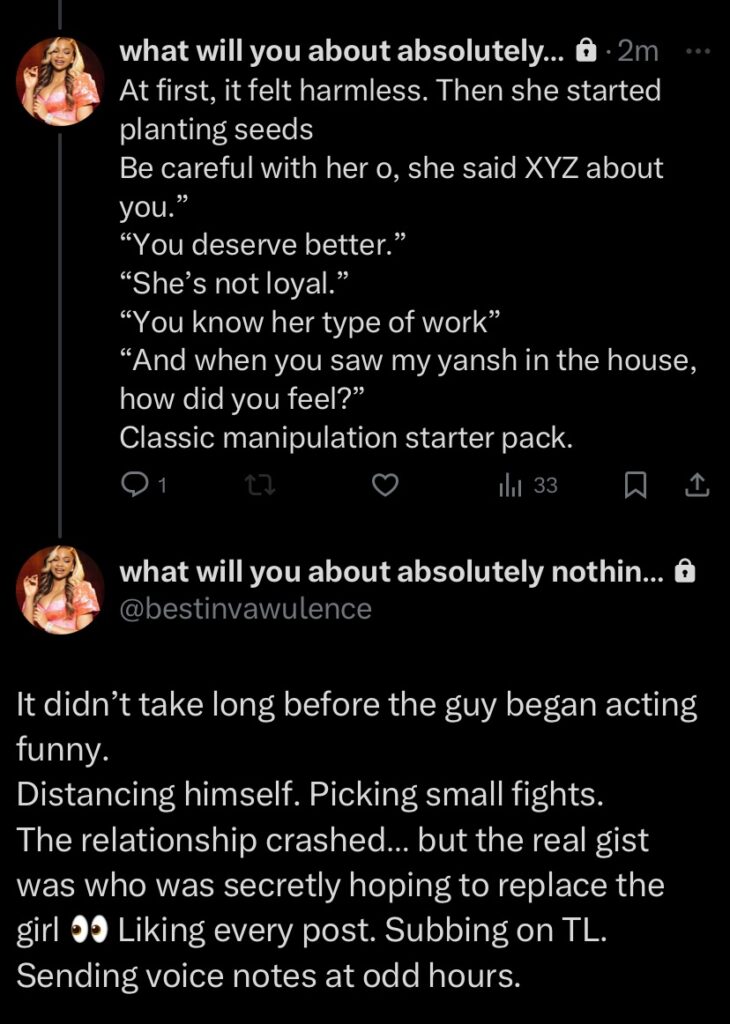Tap the main tweet text about the relationship crashing
730x1024 pixels.
(330, 840)
